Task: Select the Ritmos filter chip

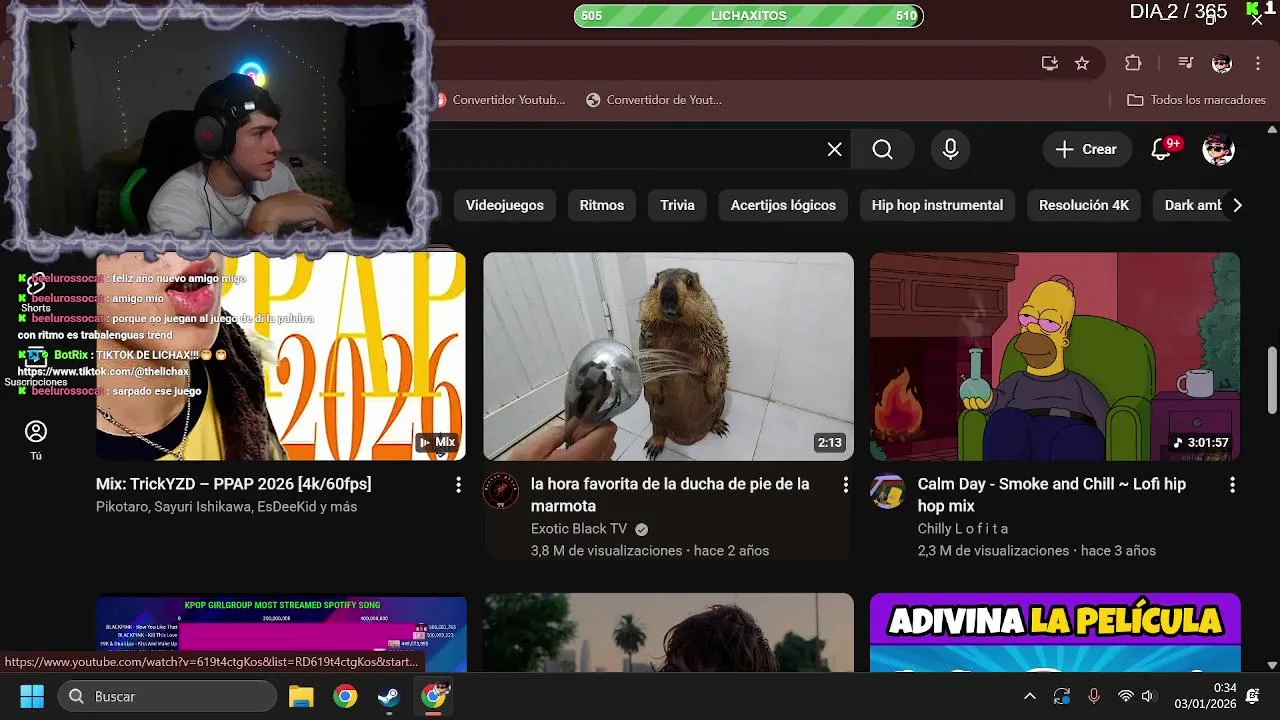Action: (x=602, y=205)
